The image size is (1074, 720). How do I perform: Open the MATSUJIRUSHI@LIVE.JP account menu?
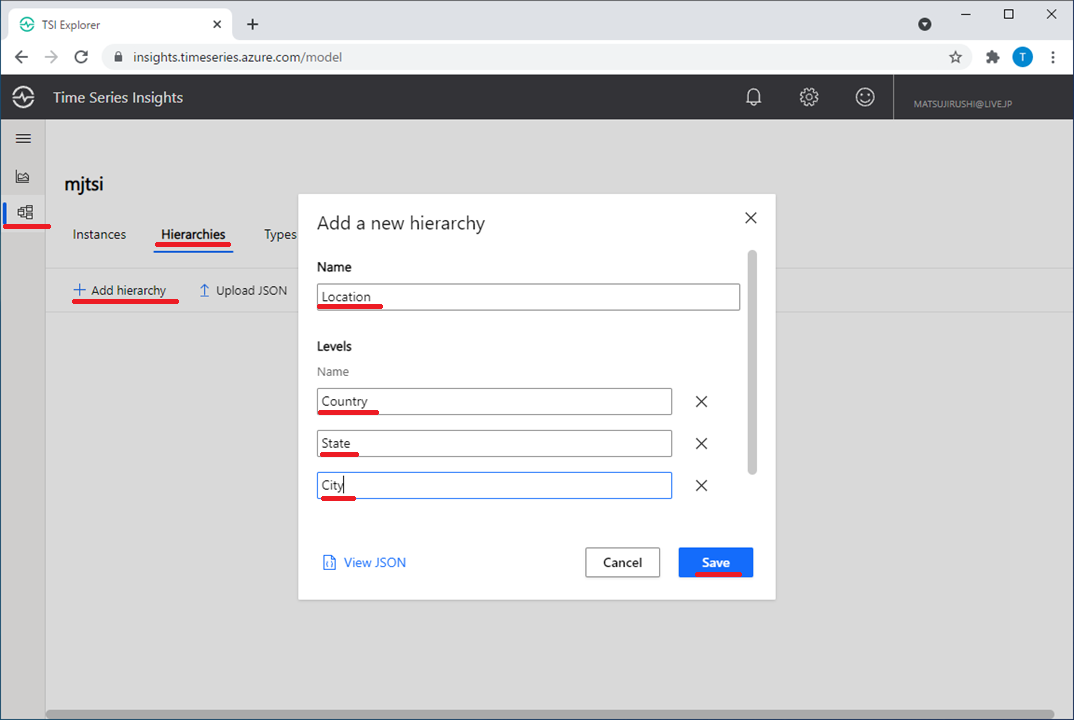point(962,103)
